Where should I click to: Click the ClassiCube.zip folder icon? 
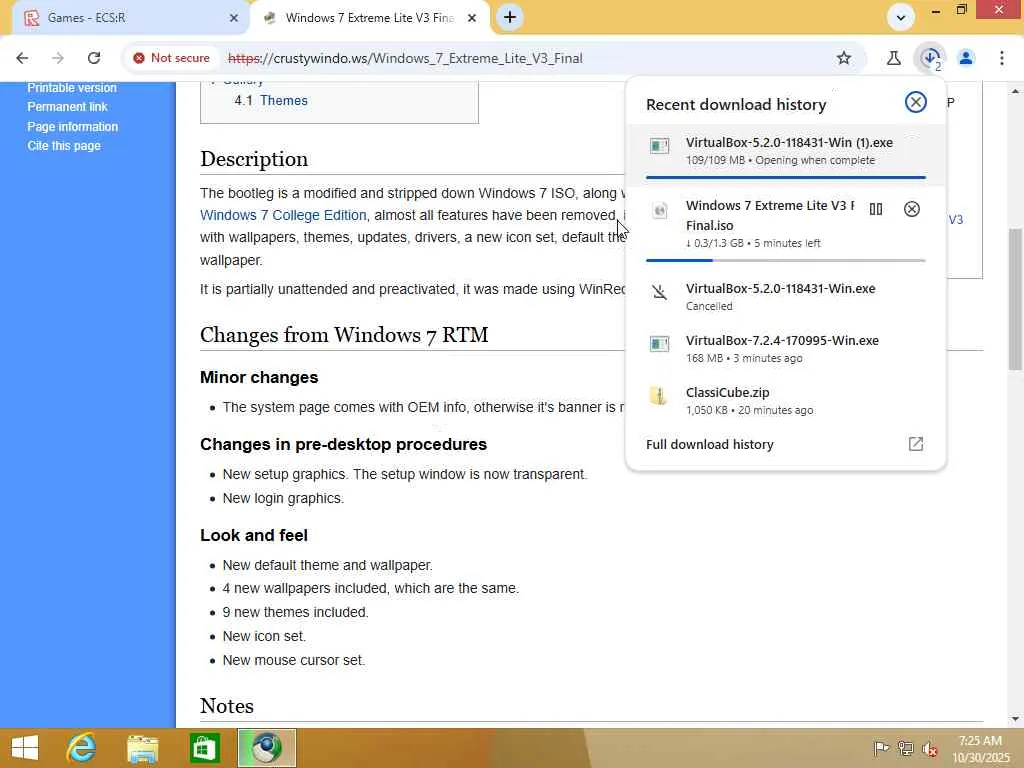659,396
